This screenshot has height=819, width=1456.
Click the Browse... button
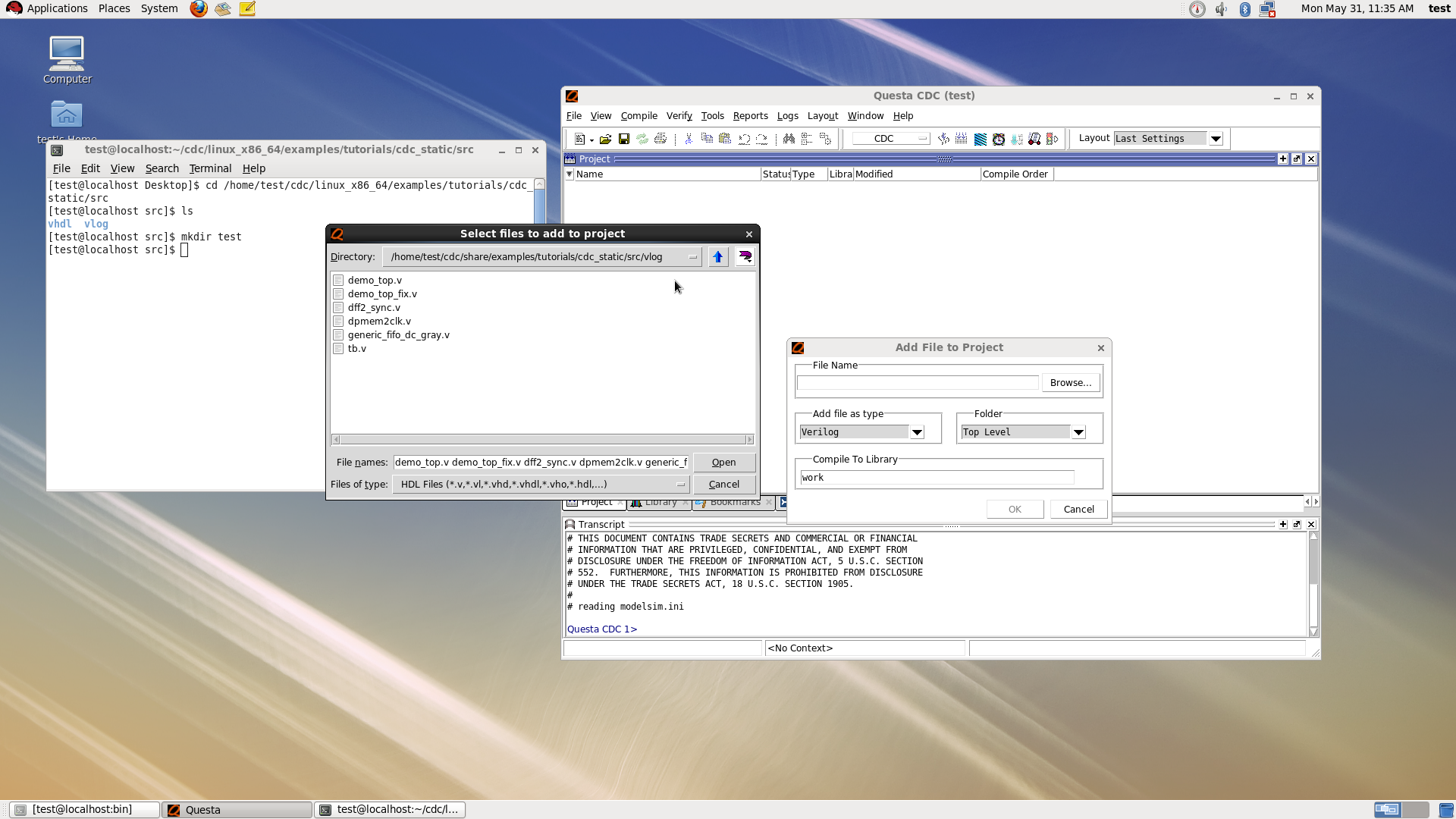(1070, 383)
